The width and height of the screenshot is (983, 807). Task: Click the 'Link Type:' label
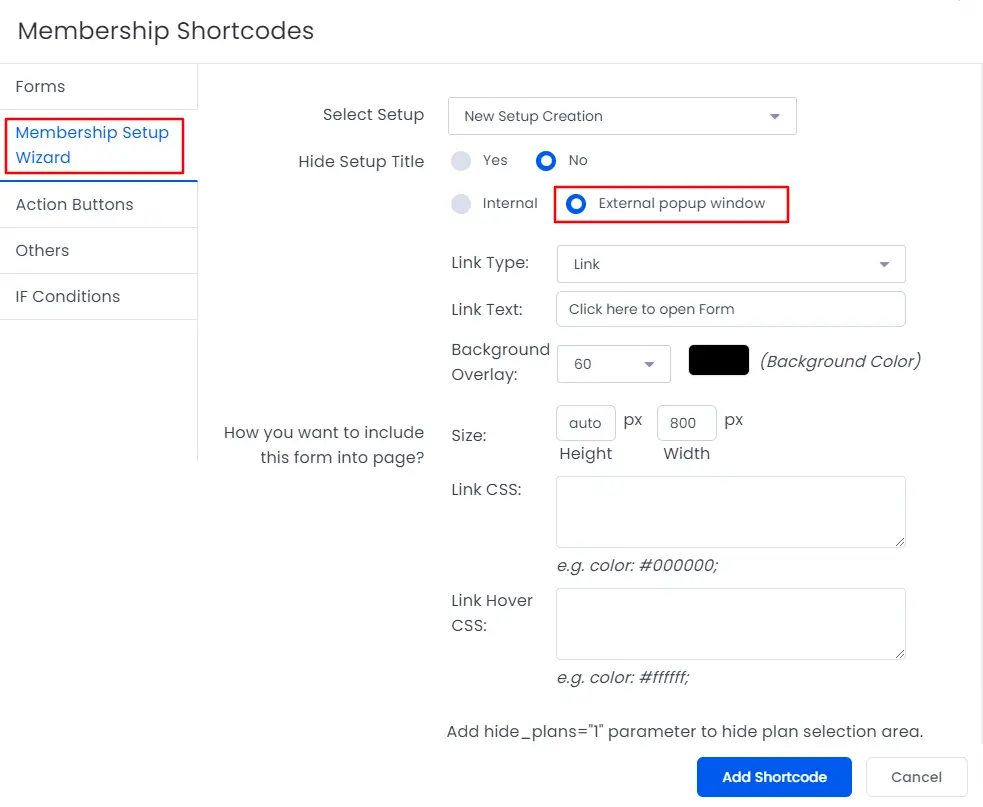coord(490,263)
